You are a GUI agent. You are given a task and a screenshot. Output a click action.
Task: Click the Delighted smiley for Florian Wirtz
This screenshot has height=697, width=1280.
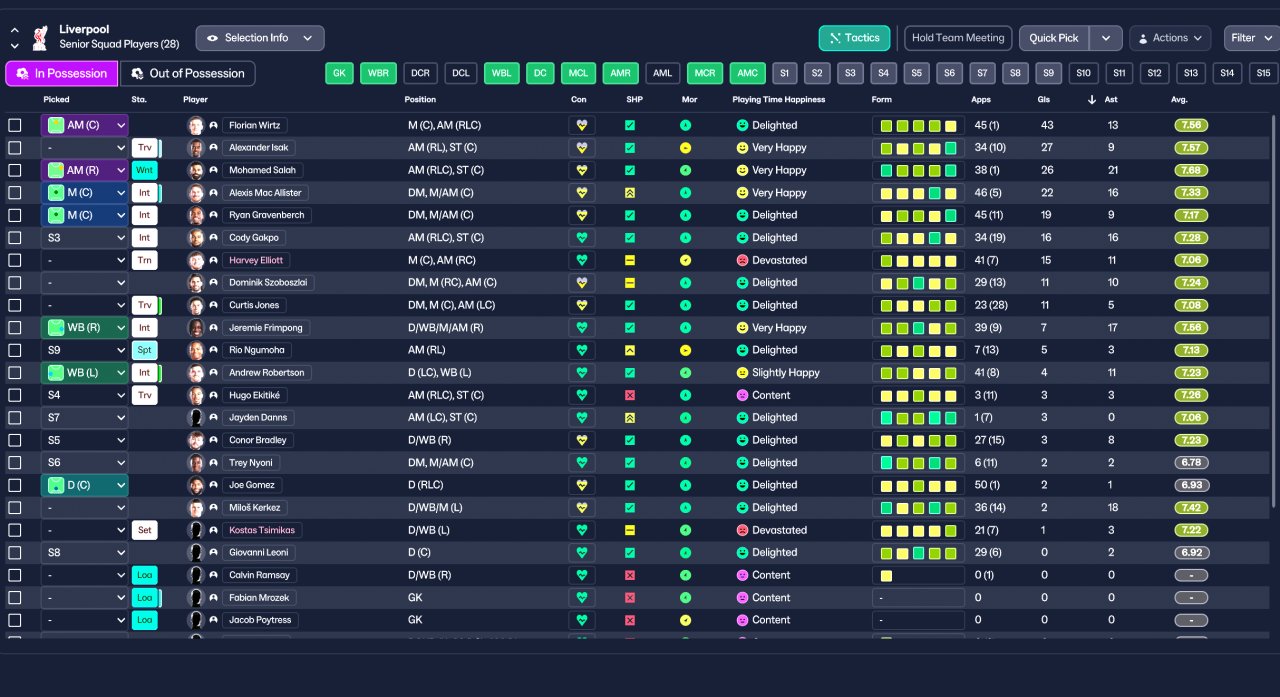[743, 126]
